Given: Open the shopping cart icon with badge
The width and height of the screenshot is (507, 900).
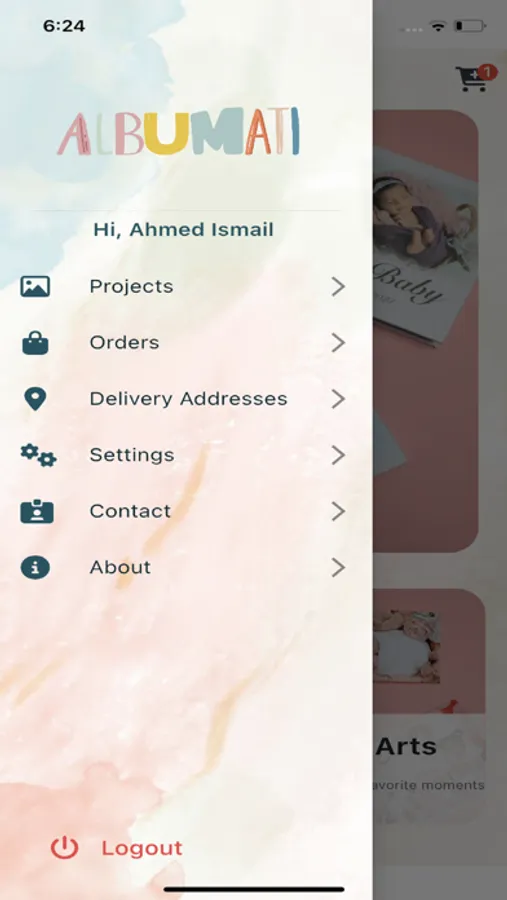Looking at the screenshot, I should (x=474, y=79).
